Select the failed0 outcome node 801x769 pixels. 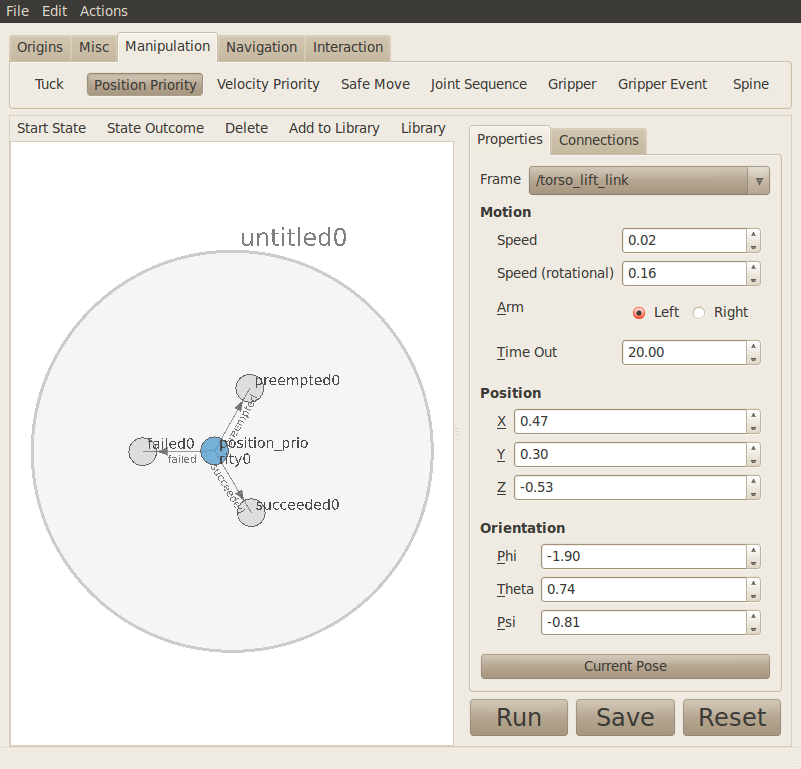143,451
